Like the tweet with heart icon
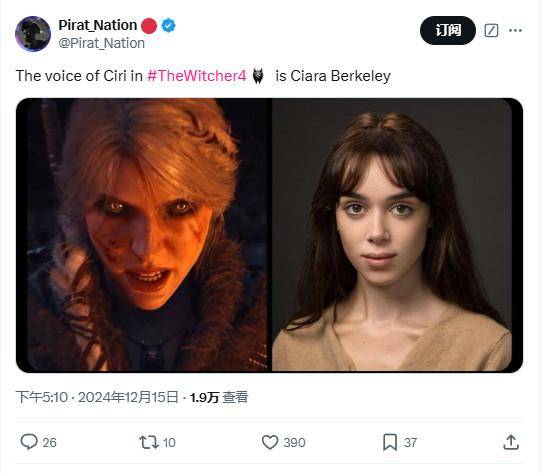Image resolution: width=553 pixels, height=473 pixels. (x=270, y=442)
